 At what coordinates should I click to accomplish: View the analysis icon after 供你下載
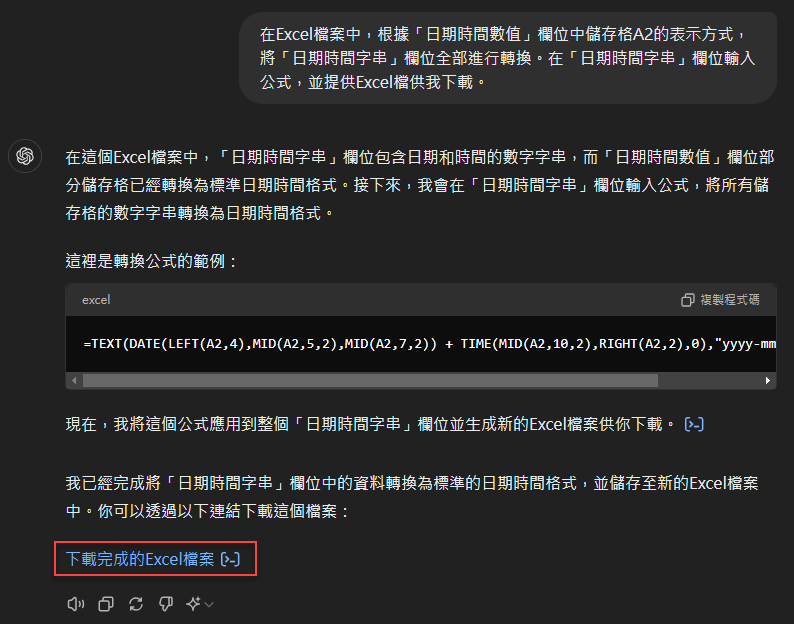pyautogui.click(x=694, y=424)
